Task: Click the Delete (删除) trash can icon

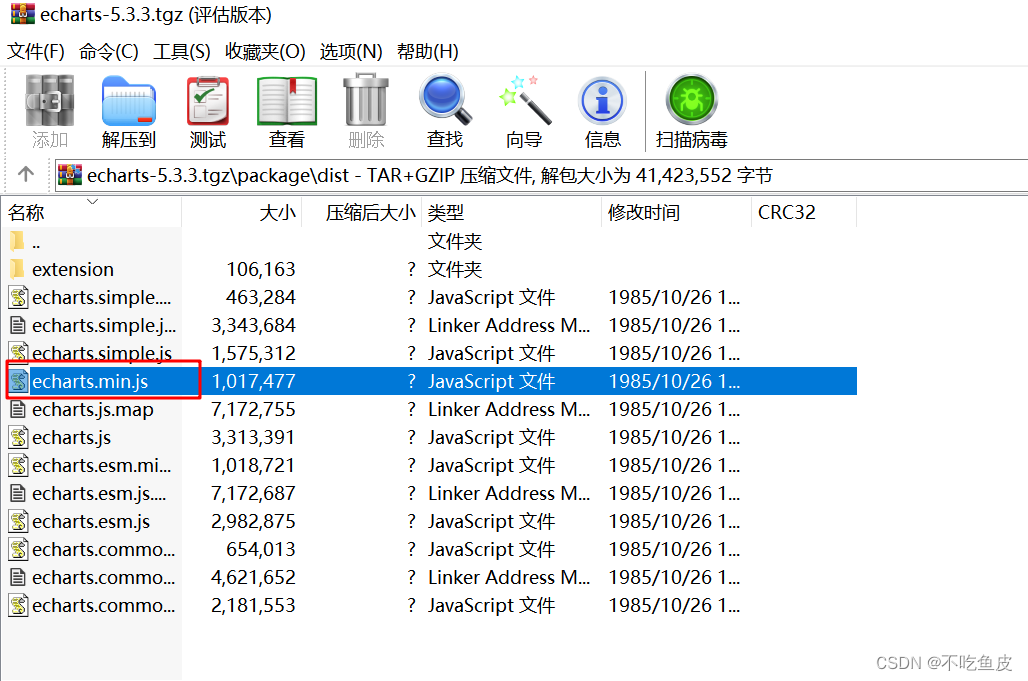Action: point(366,100)
